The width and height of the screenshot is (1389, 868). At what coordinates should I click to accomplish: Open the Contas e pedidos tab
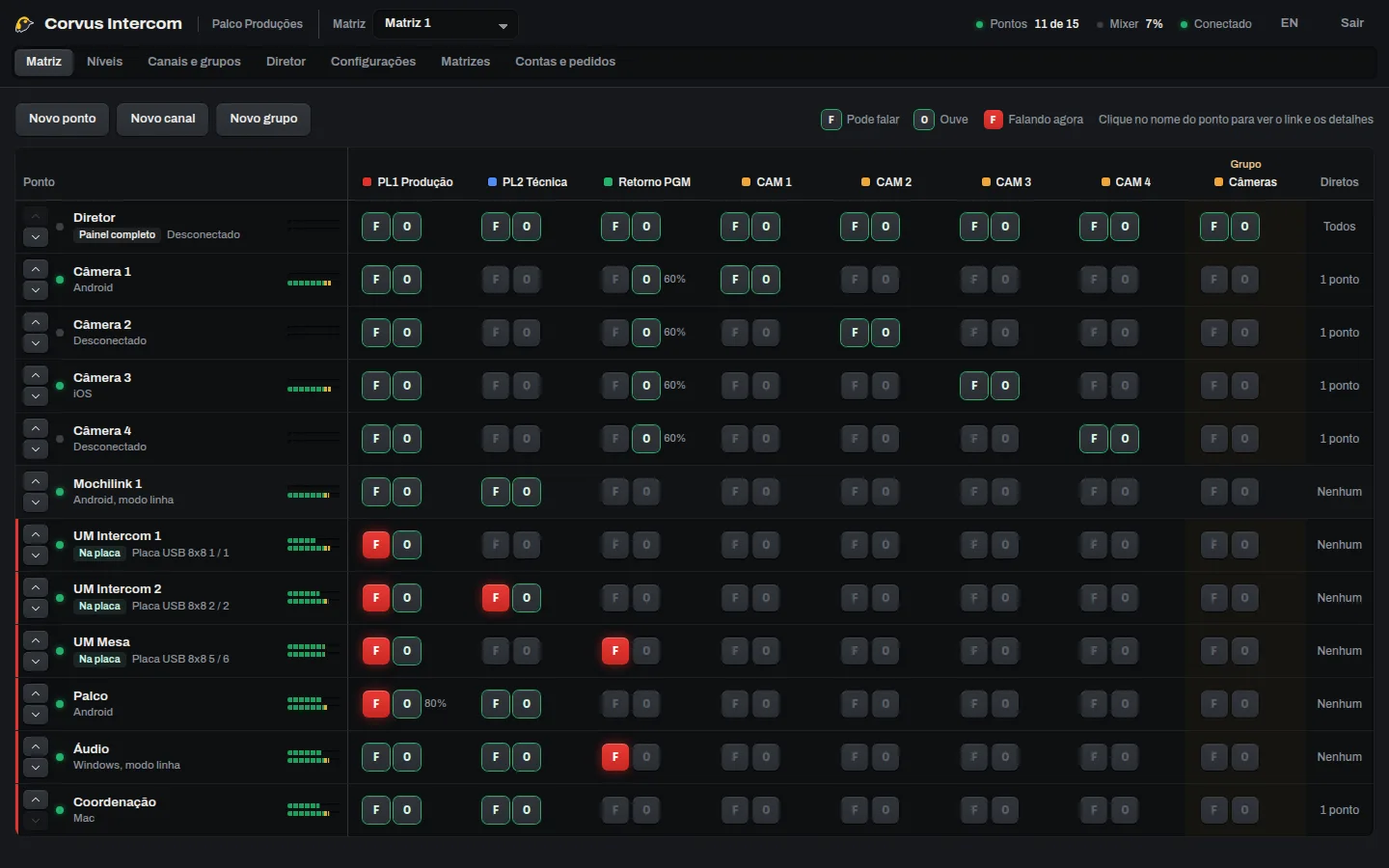tap(565, 62)
